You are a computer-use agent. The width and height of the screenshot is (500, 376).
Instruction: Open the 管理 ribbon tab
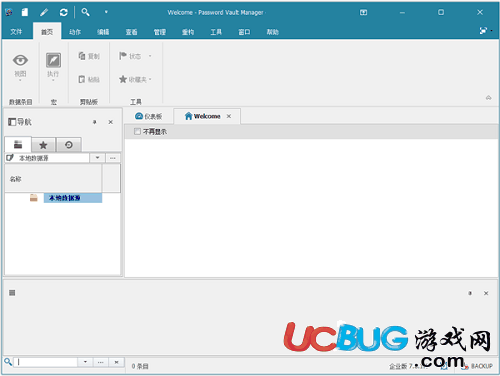(160, 32)
